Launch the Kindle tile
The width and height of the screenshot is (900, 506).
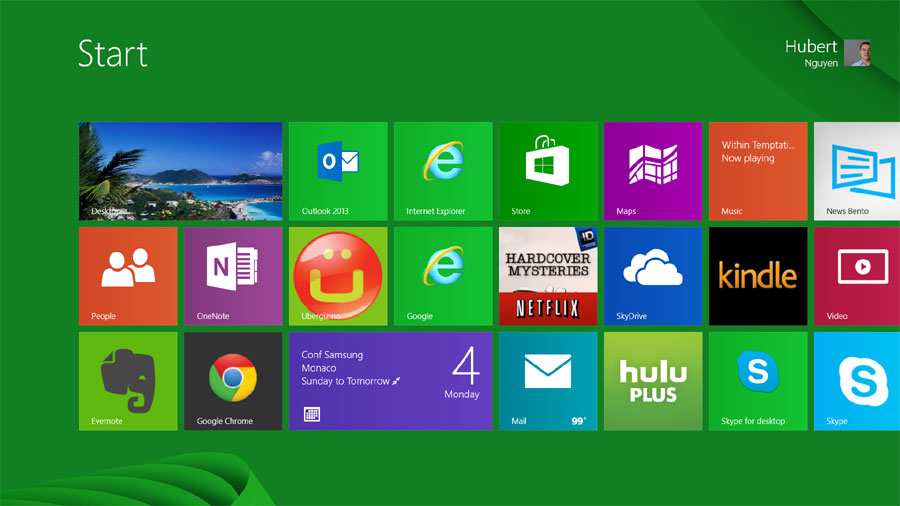758,276
